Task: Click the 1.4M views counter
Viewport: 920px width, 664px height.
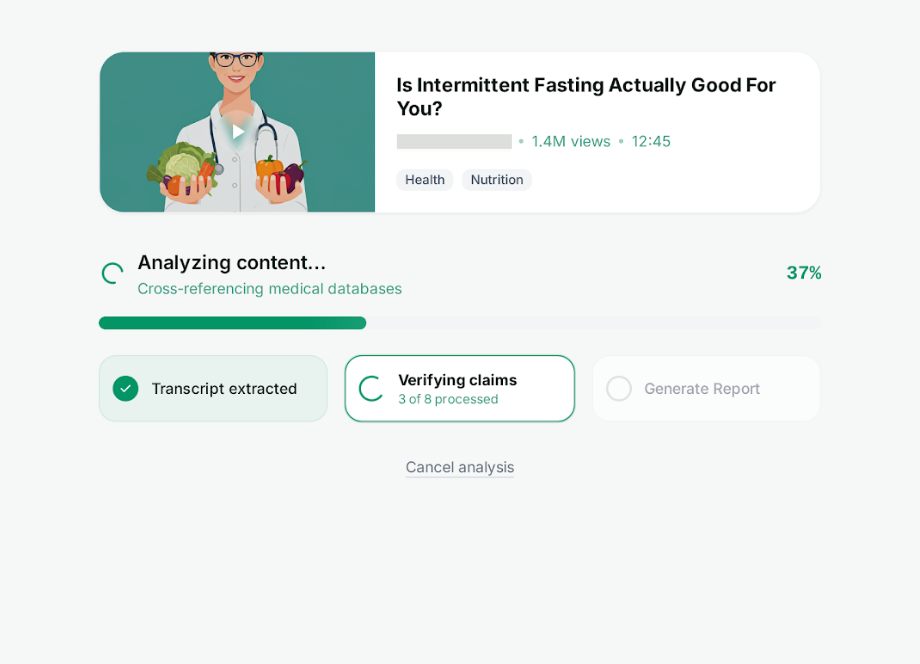Action: click(571, 141)
